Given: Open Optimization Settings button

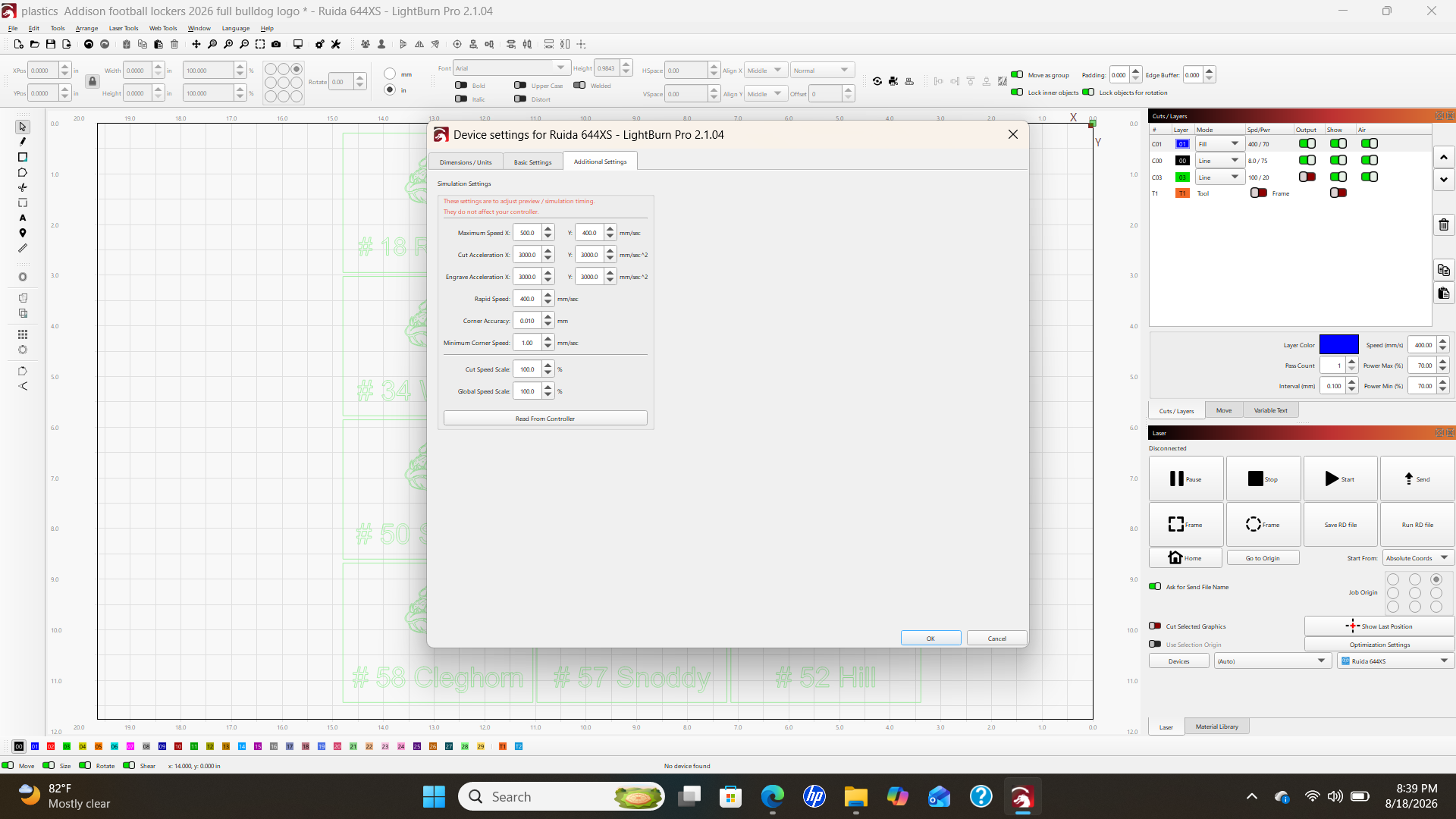Looking at the screenshot, I should pyautogui.click(x=1379, y=645).
